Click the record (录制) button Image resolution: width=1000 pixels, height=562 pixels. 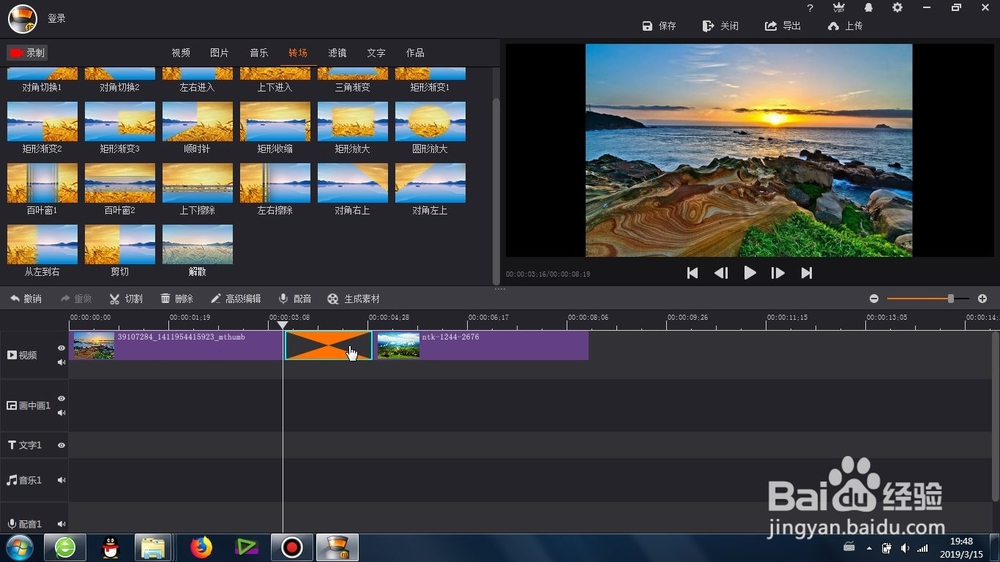click(x=27, y=53)
